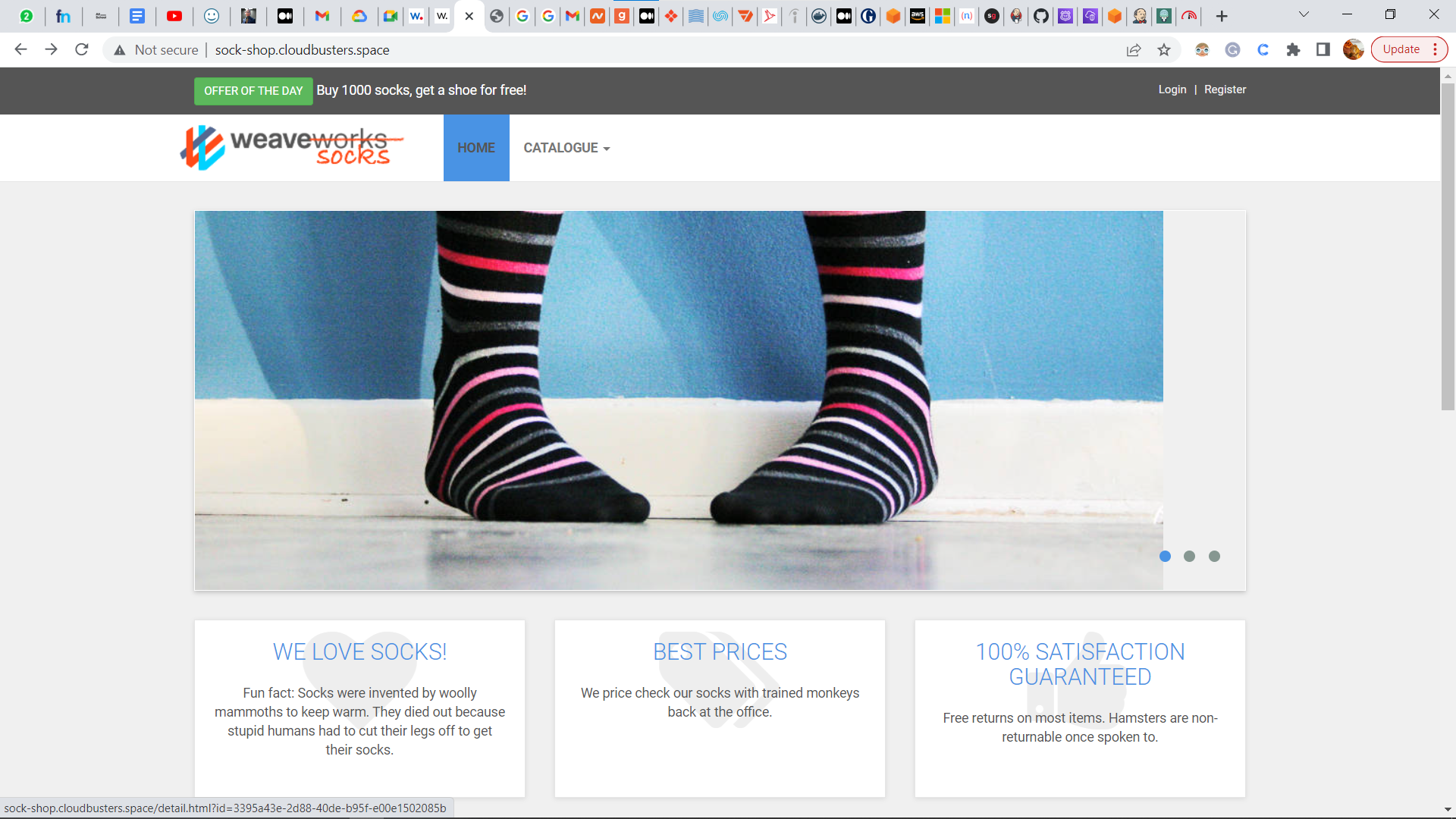Click the BEST PRICES heading
The image size is (1456, 819).
720,652
